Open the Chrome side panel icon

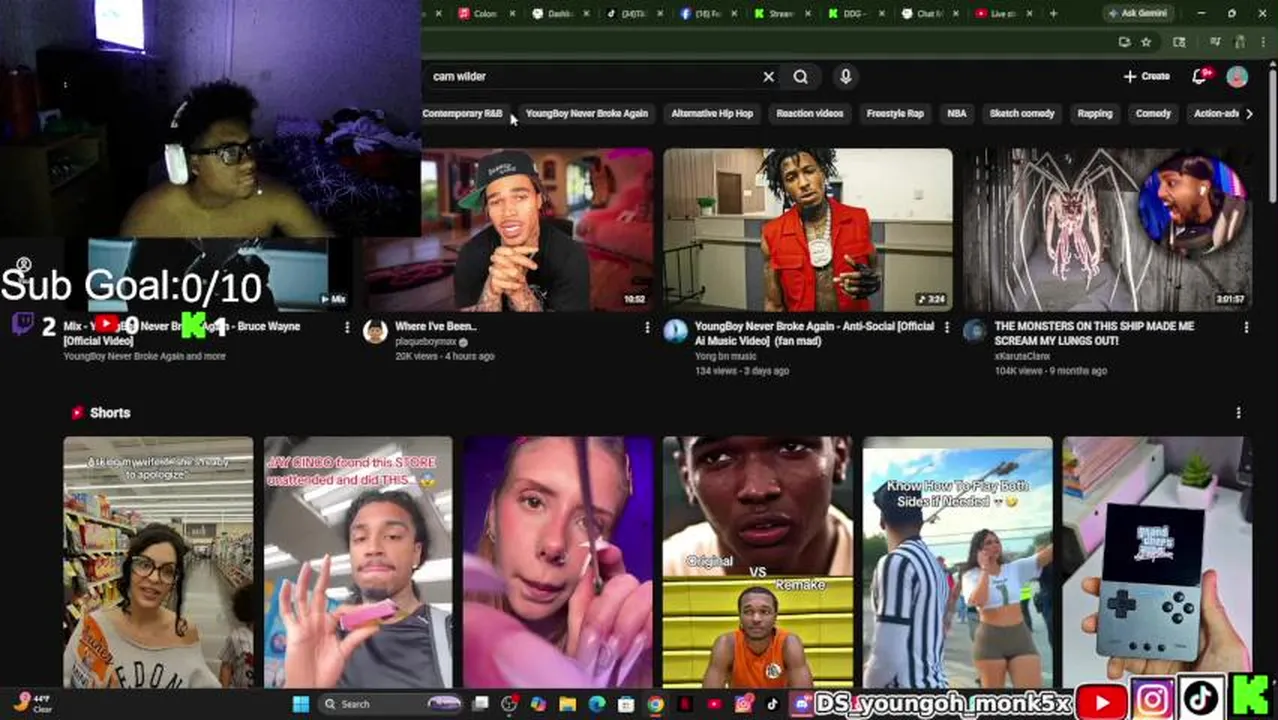click(1179, 42)
